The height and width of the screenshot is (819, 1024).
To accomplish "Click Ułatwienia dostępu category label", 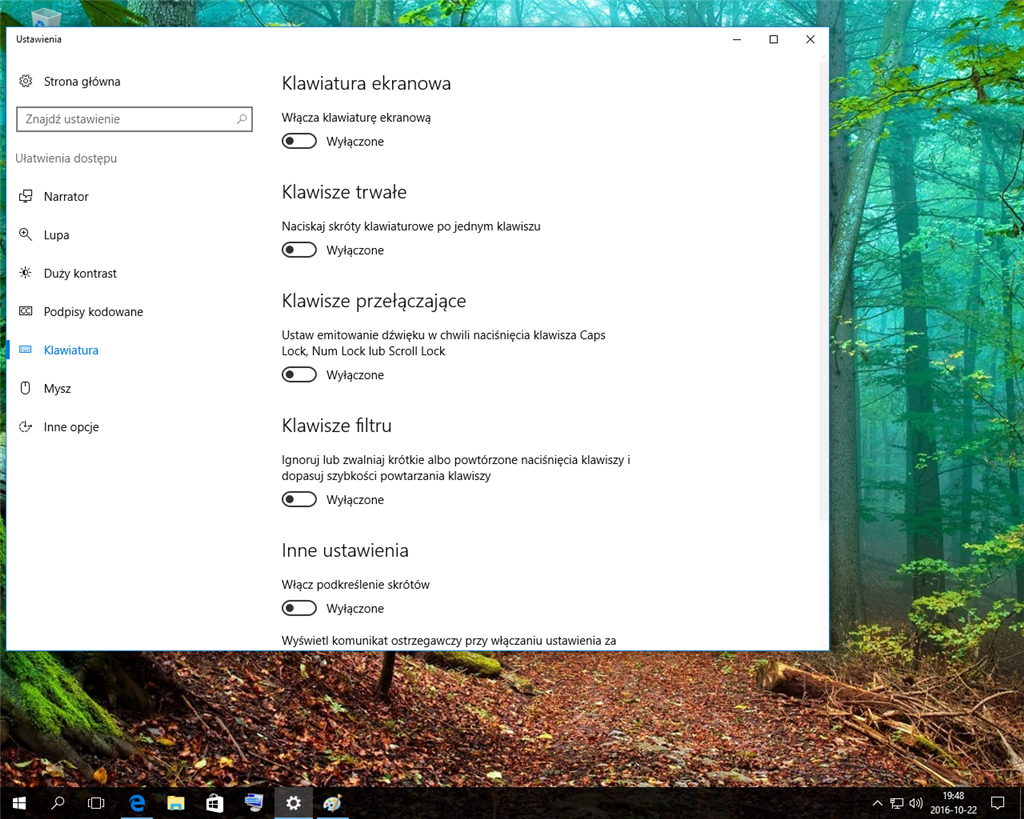I will [x=66, y=158].
